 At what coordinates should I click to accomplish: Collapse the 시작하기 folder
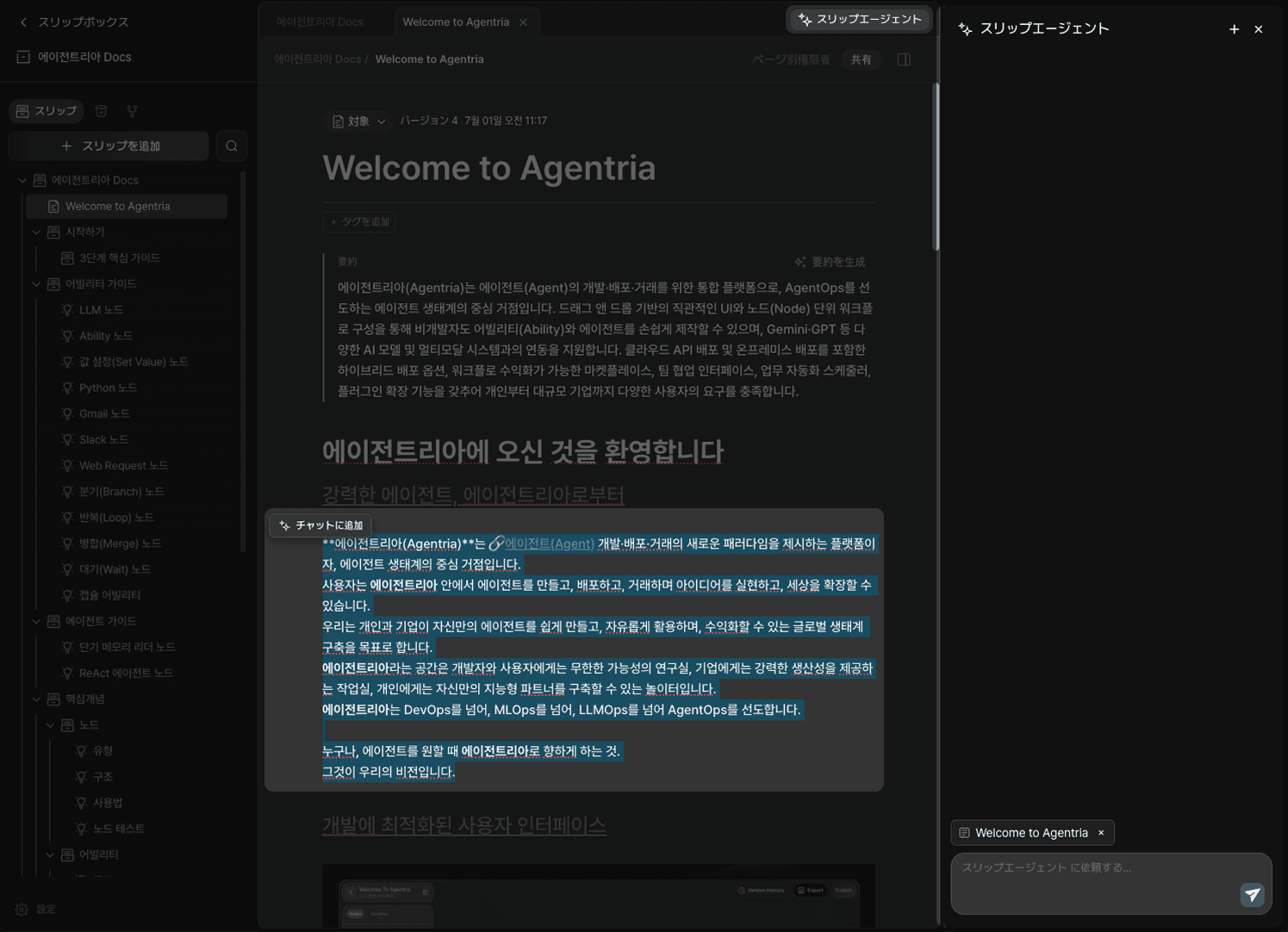pos(36,233)
